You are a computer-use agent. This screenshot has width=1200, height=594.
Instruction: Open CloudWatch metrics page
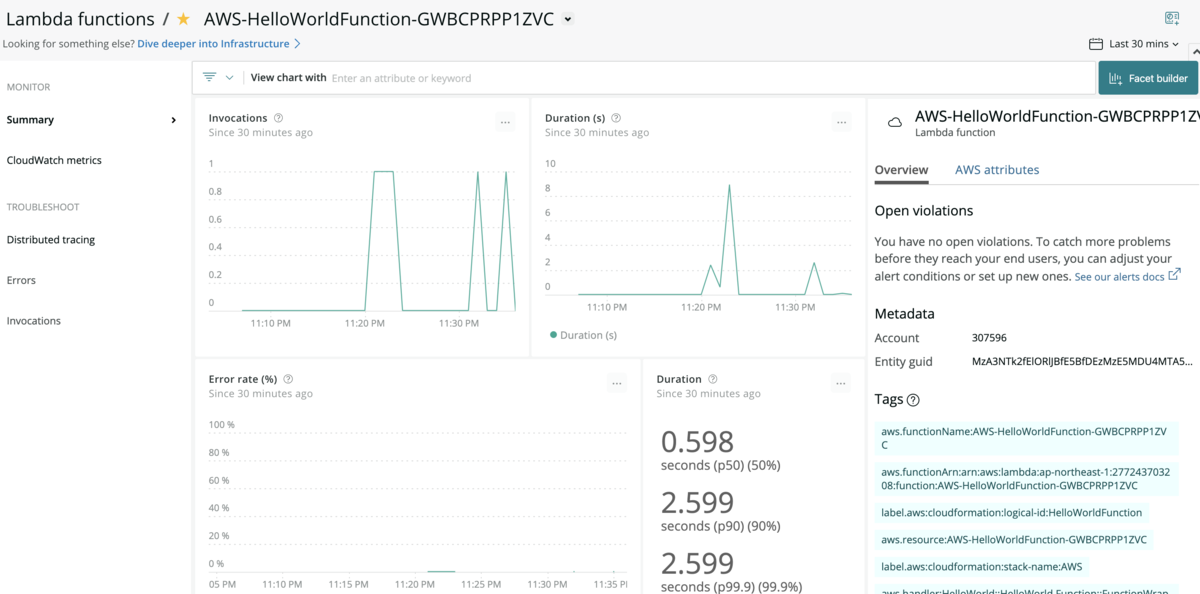(x=54, y=160)
